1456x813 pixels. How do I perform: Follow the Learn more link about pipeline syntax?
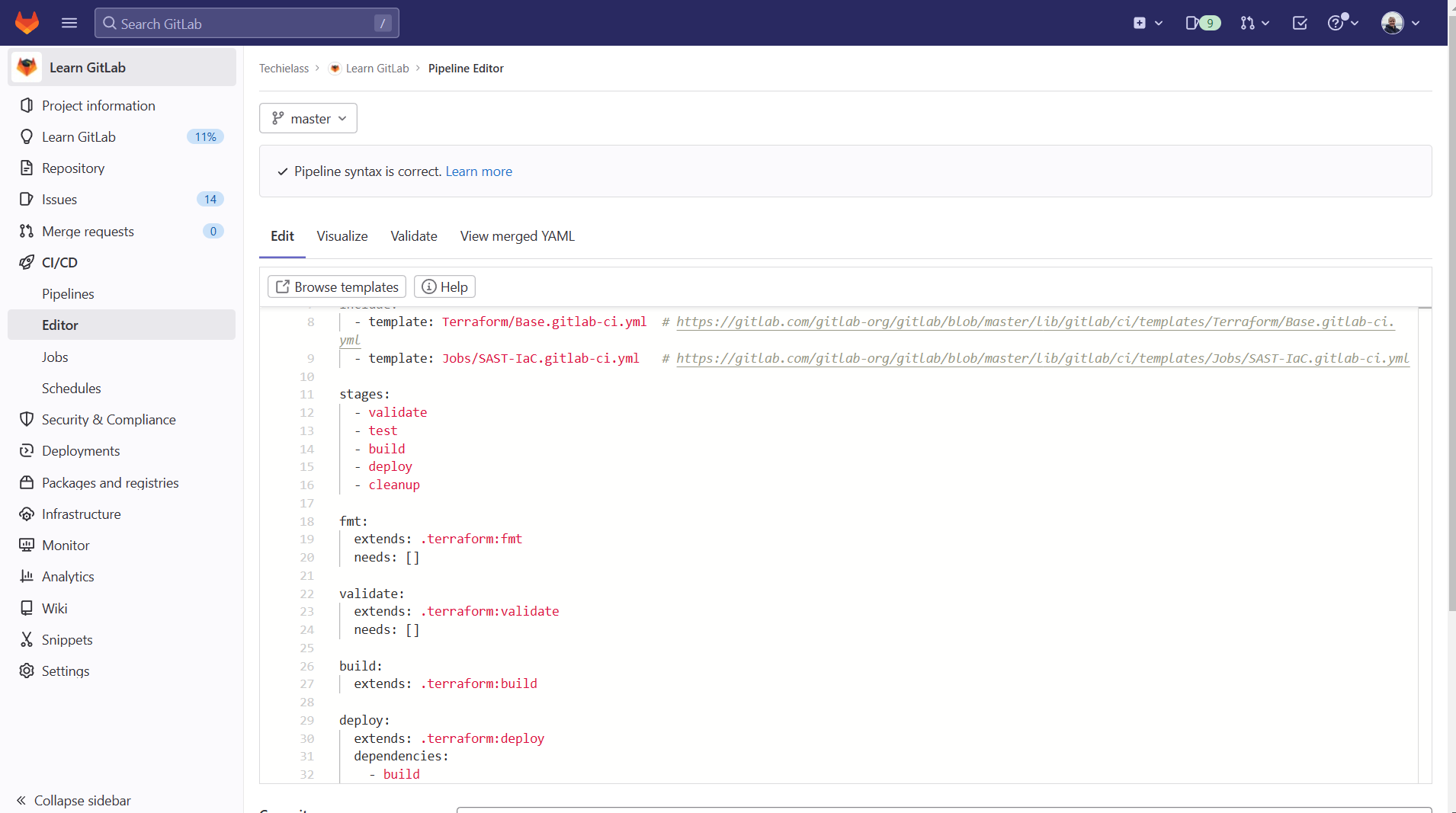coord(478,171)
